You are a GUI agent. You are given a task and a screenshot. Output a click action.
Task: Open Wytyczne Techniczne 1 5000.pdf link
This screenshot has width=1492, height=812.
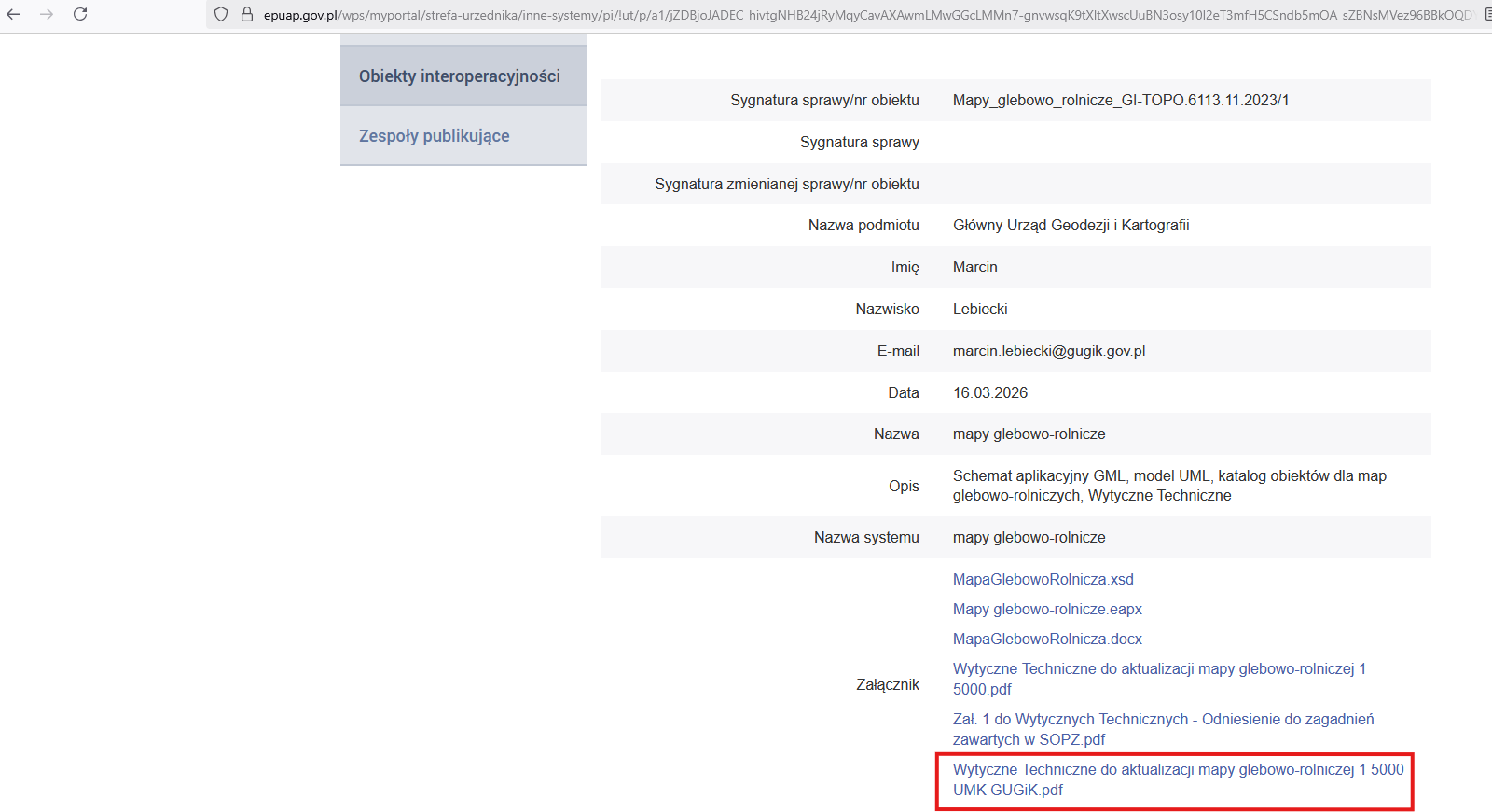(x=1158, y=669)
